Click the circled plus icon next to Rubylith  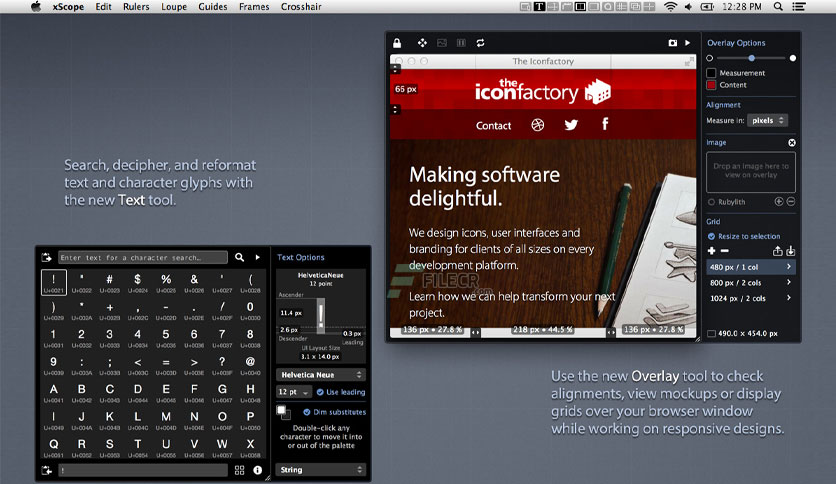coord(779,201)
